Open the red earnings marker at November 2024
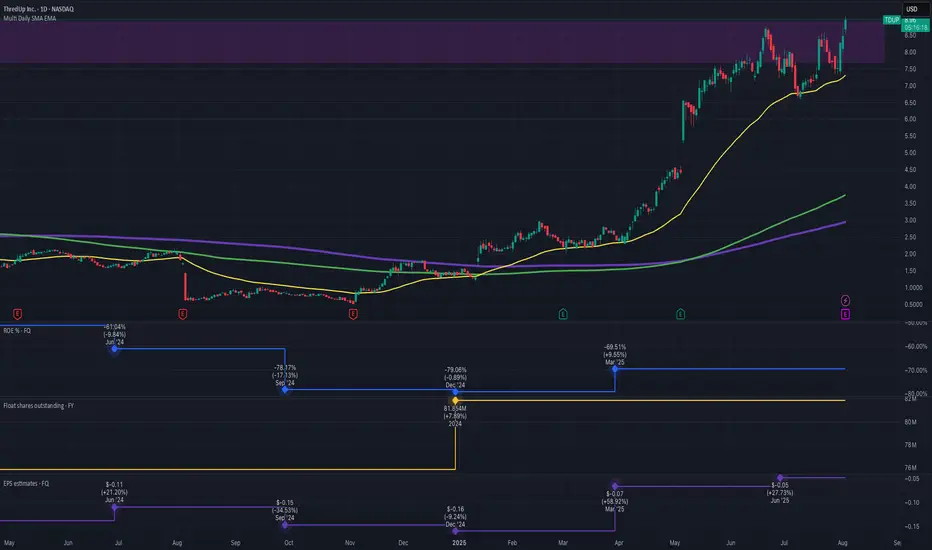932x550 pixels. pos(353,313)
